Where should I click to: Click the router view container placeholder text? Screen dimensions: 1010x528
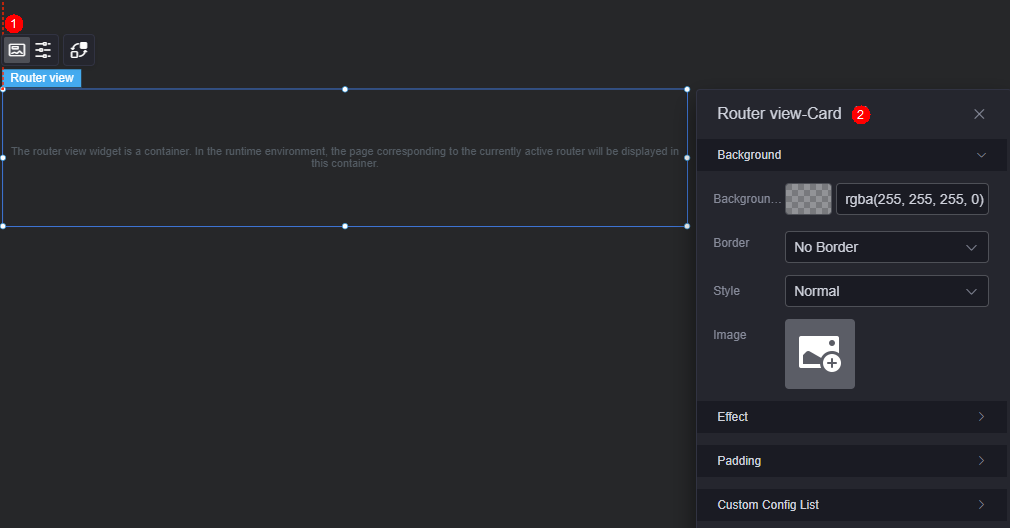[x=345, y=157]
